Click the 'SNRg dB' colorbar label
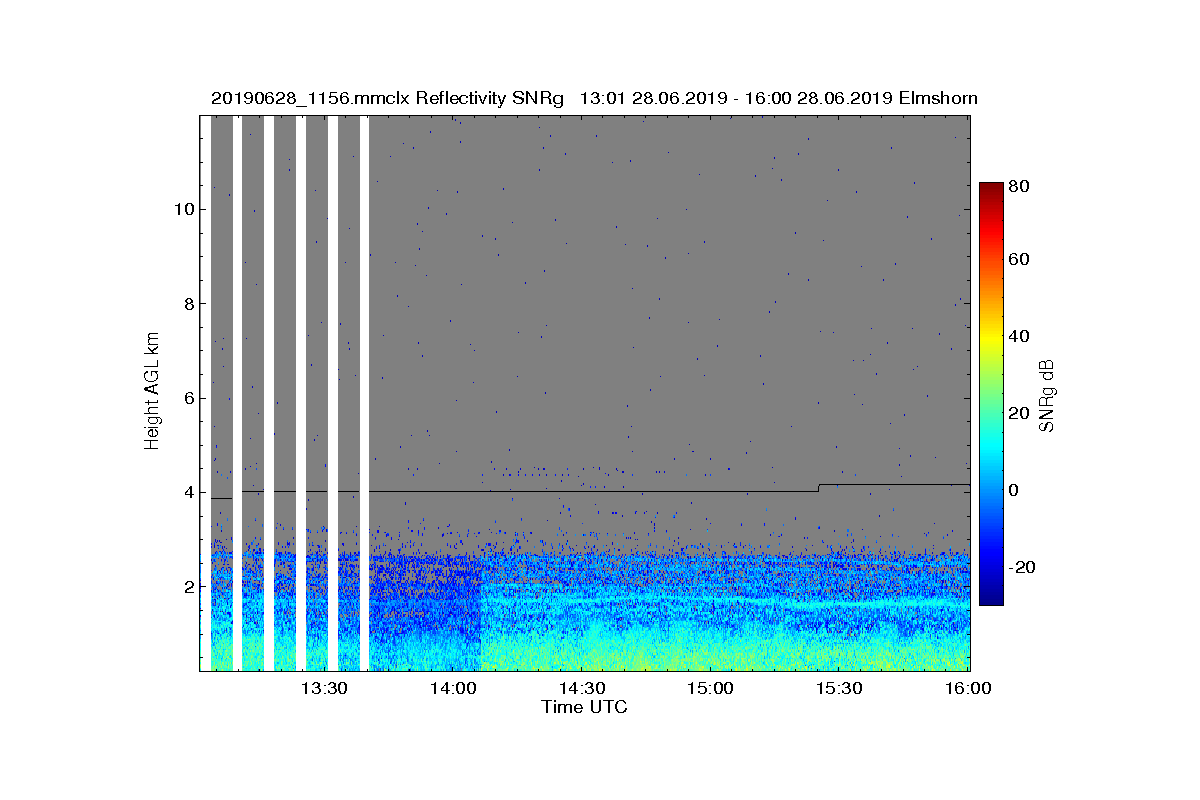 point(1046,395)
